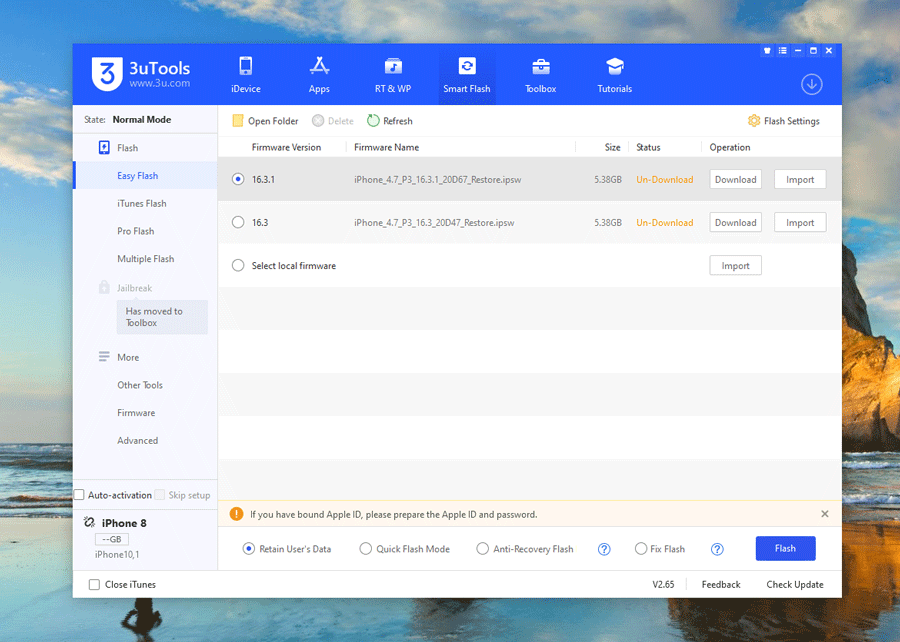The image size is (900, 642).
Task: Open Flash Settings gear
Action: pyautogui.click(x=754, y=121)
